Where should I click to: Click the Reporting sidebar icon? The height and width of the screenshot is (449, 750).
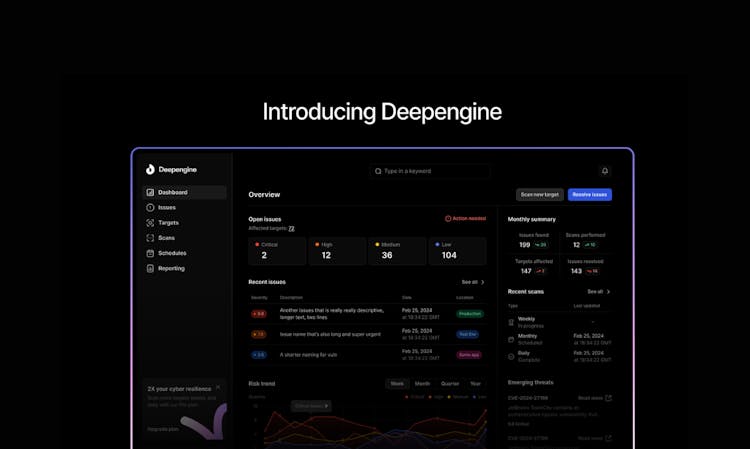(150, 268)
